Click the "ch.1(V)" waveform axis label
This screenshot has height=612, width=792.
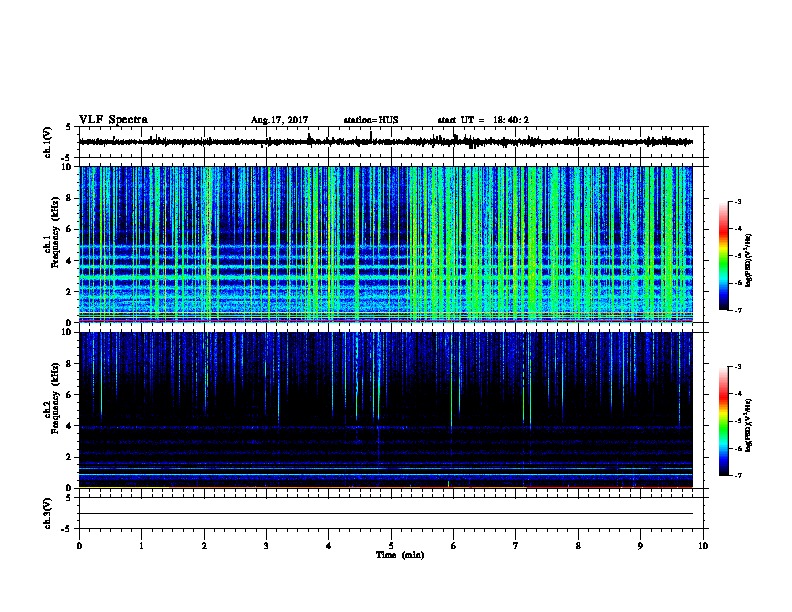pyautogui.click(x=48, y=142)
